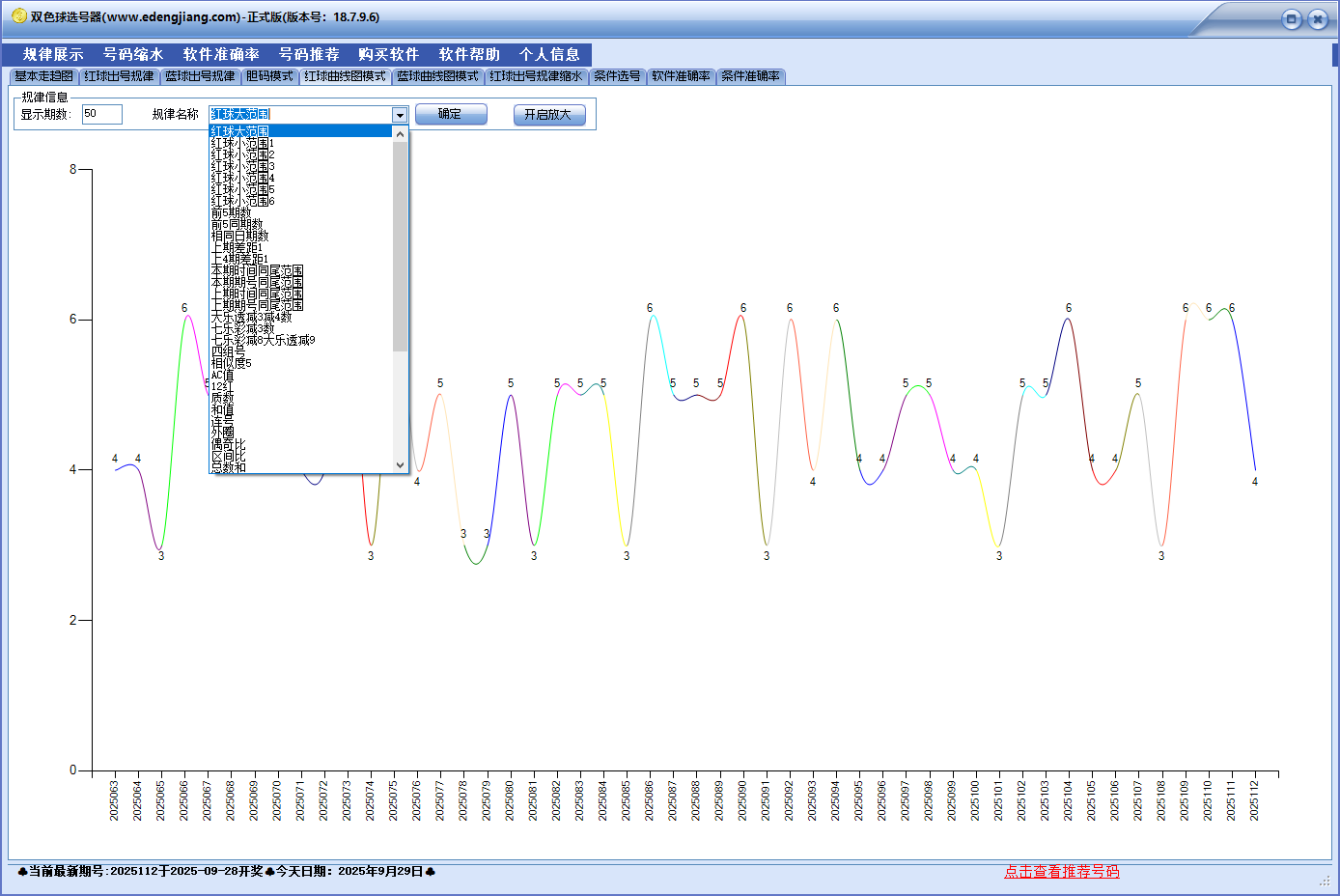1340x896 pixels.
Task: Click the resize grip at bottom-right corner
Action: tap(1325, 881)
